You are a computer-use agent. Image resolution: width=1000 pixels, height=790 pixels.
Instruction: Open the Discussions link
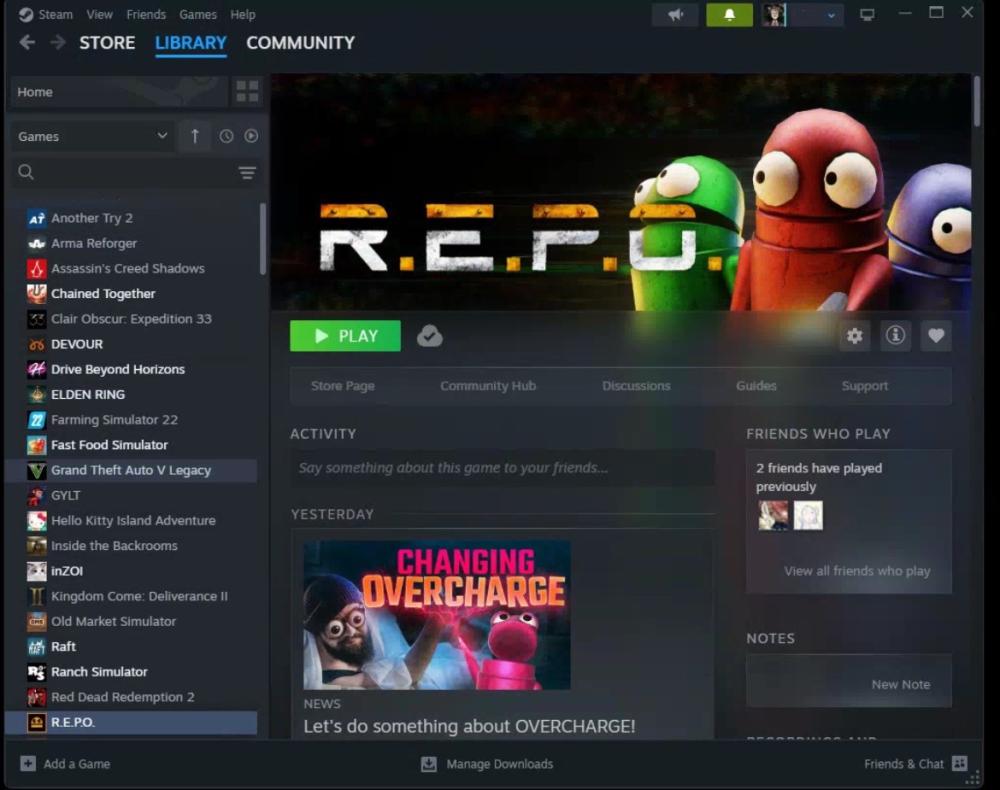point(636,386)
